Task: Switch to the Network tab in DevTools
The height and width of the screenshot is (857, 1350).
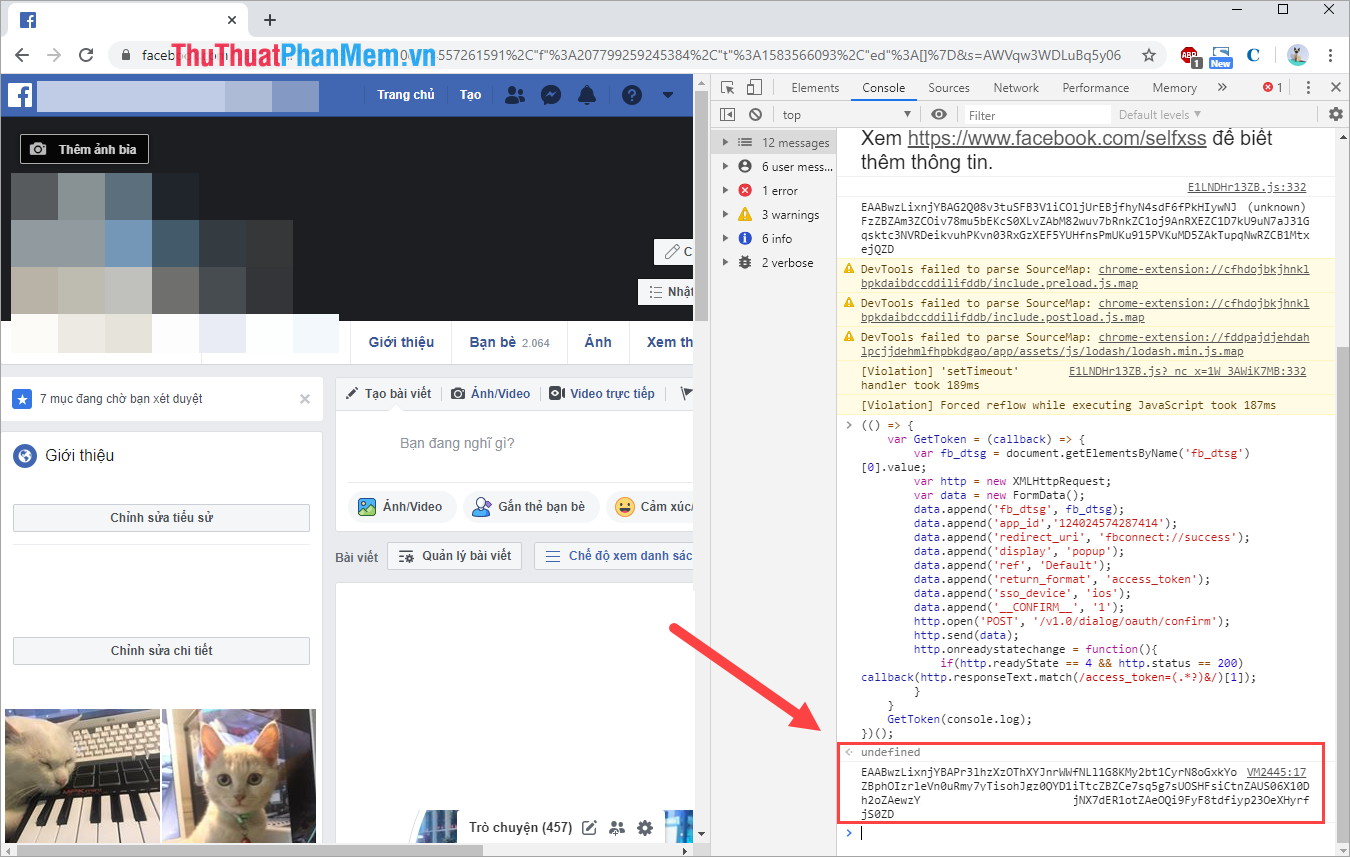Action: (x=1015, y=87)
